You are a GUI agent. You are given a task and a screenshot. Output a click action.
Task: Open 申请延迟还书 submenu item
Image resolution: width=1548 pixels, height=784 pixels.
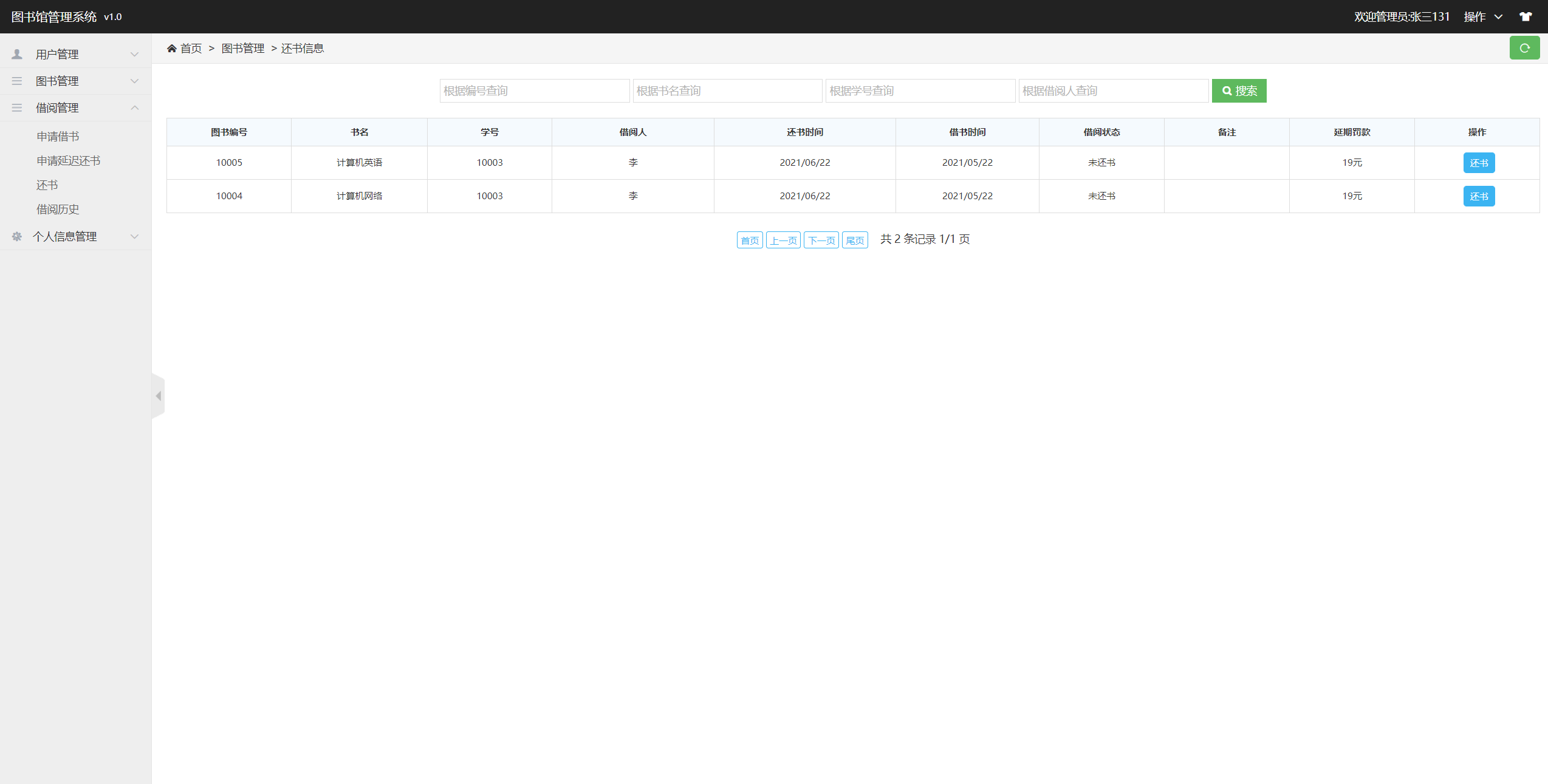pyautogui.click(x=68, y=160)
